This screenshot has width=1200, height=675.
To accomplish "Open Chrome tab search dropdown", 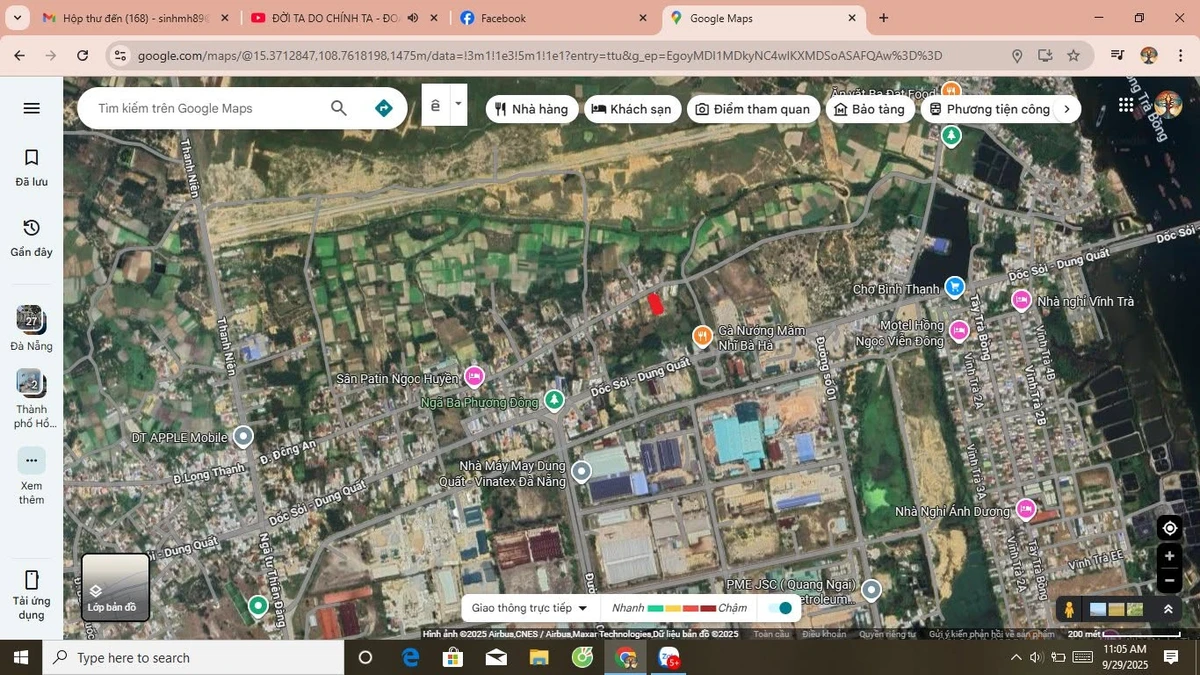I will click(x=15, y=18).
